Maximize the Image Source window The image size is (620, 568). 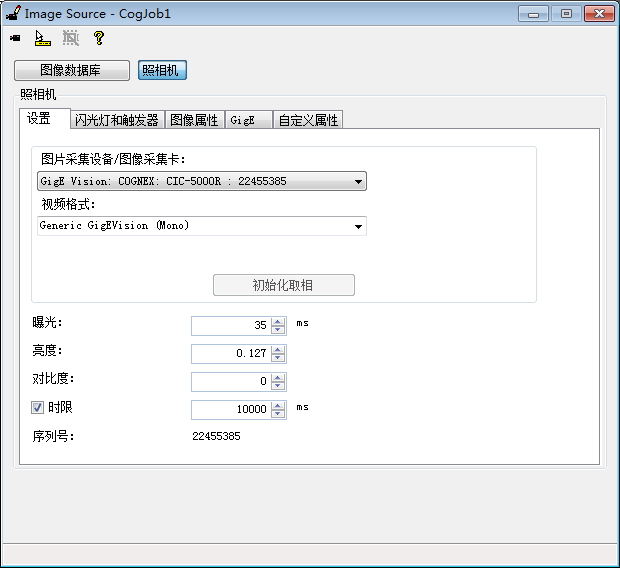[566, 14]
